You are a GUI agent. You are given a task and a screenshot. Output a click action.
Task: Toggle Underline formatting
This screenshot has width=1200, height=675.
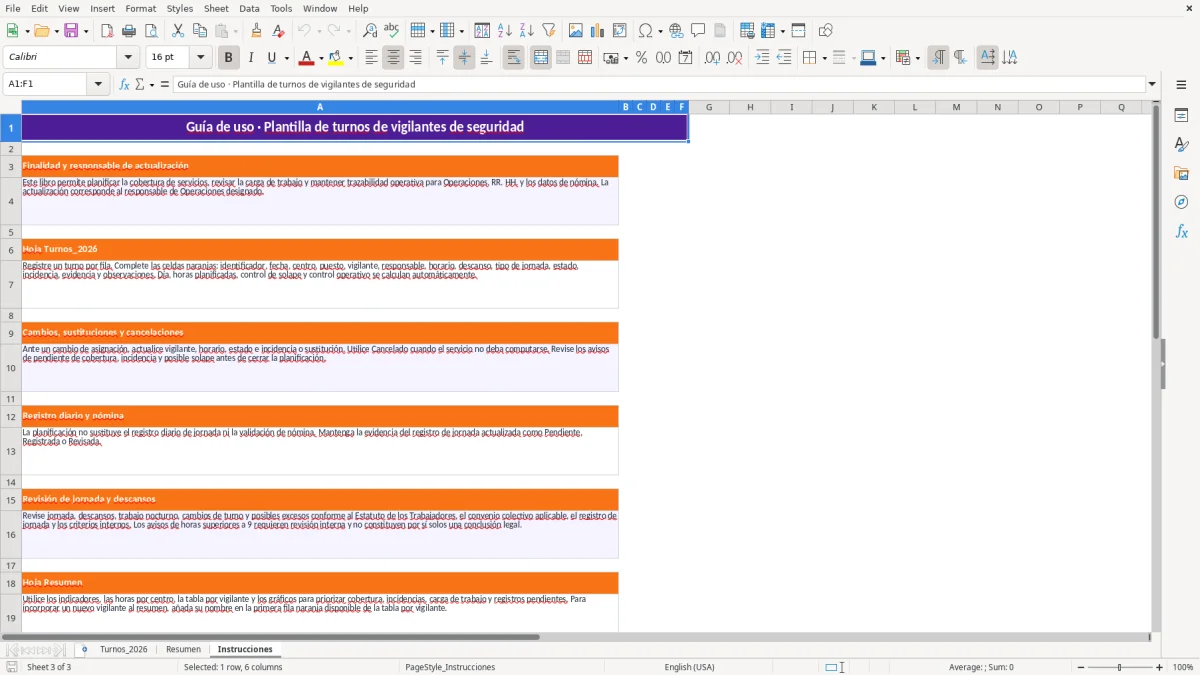tap(272, 58)
